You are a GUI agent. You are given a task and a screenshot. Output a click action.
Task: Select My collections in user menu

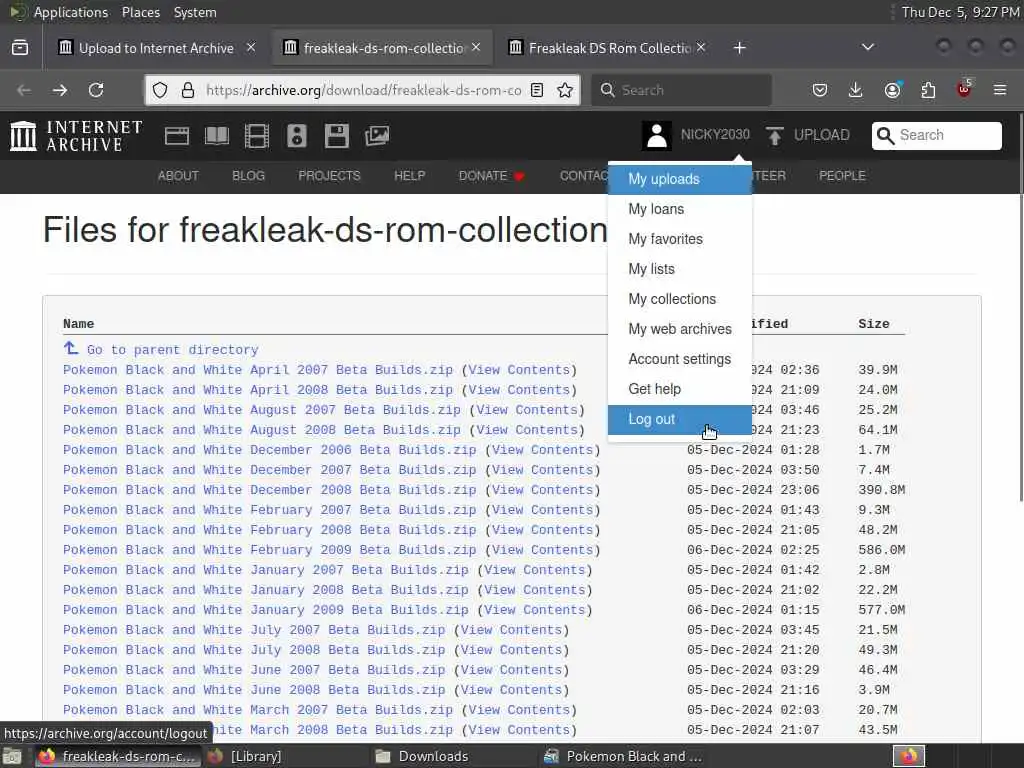pyautogui.click(x=680, y=299)
